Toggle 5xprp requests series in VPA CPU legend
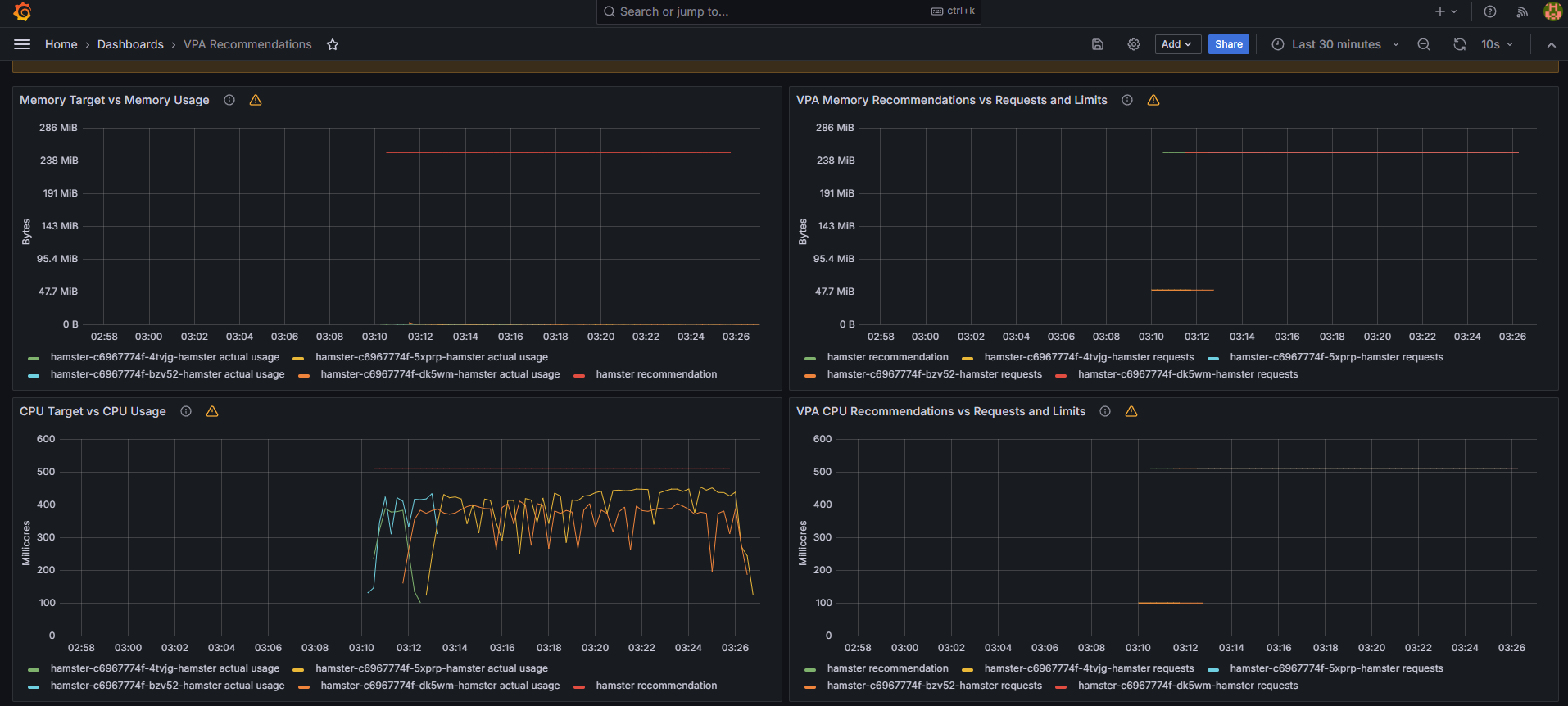This screenshot has width=1568, height=706. [x=1337, y=668]
